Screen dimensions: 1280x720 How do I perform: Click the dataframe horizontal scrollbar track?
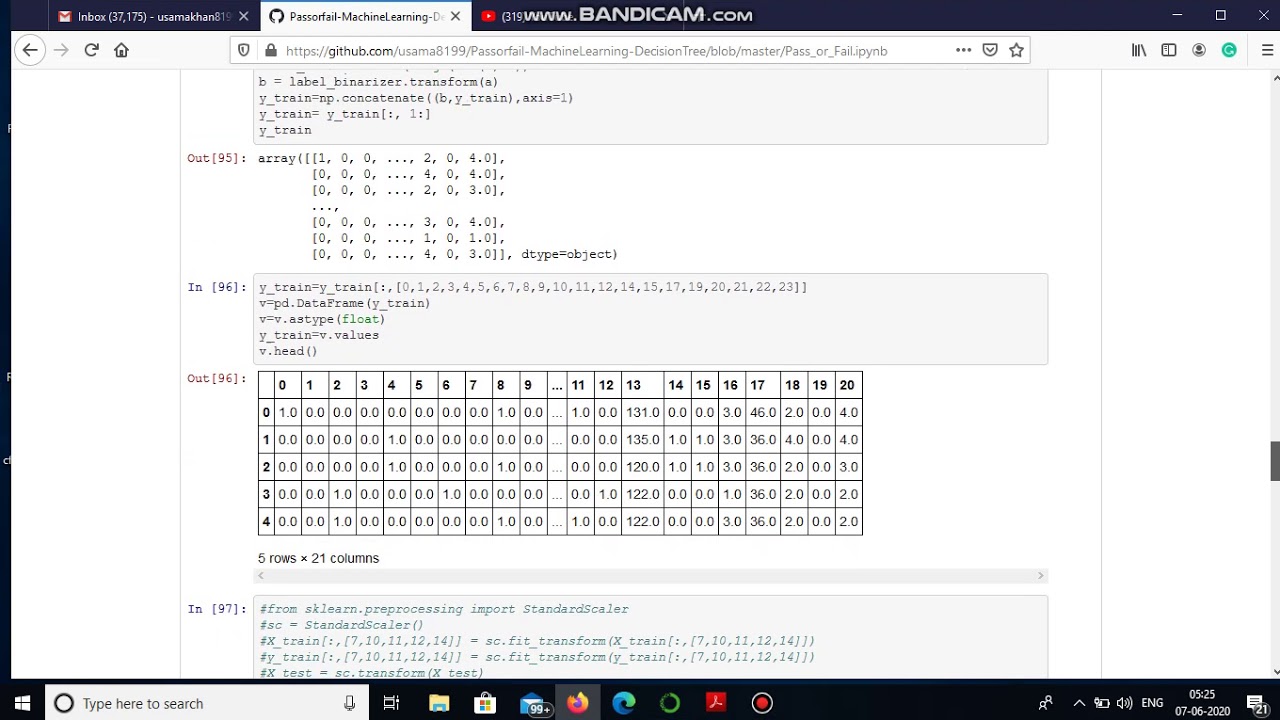(650, 575)
